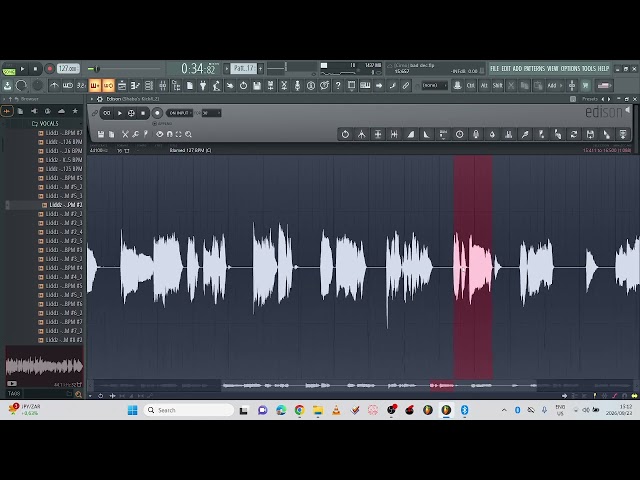The width and height of the screenshot is (640, 480).
Task: Click the browser audio tab waveform icon
Action: click(7, 111)
